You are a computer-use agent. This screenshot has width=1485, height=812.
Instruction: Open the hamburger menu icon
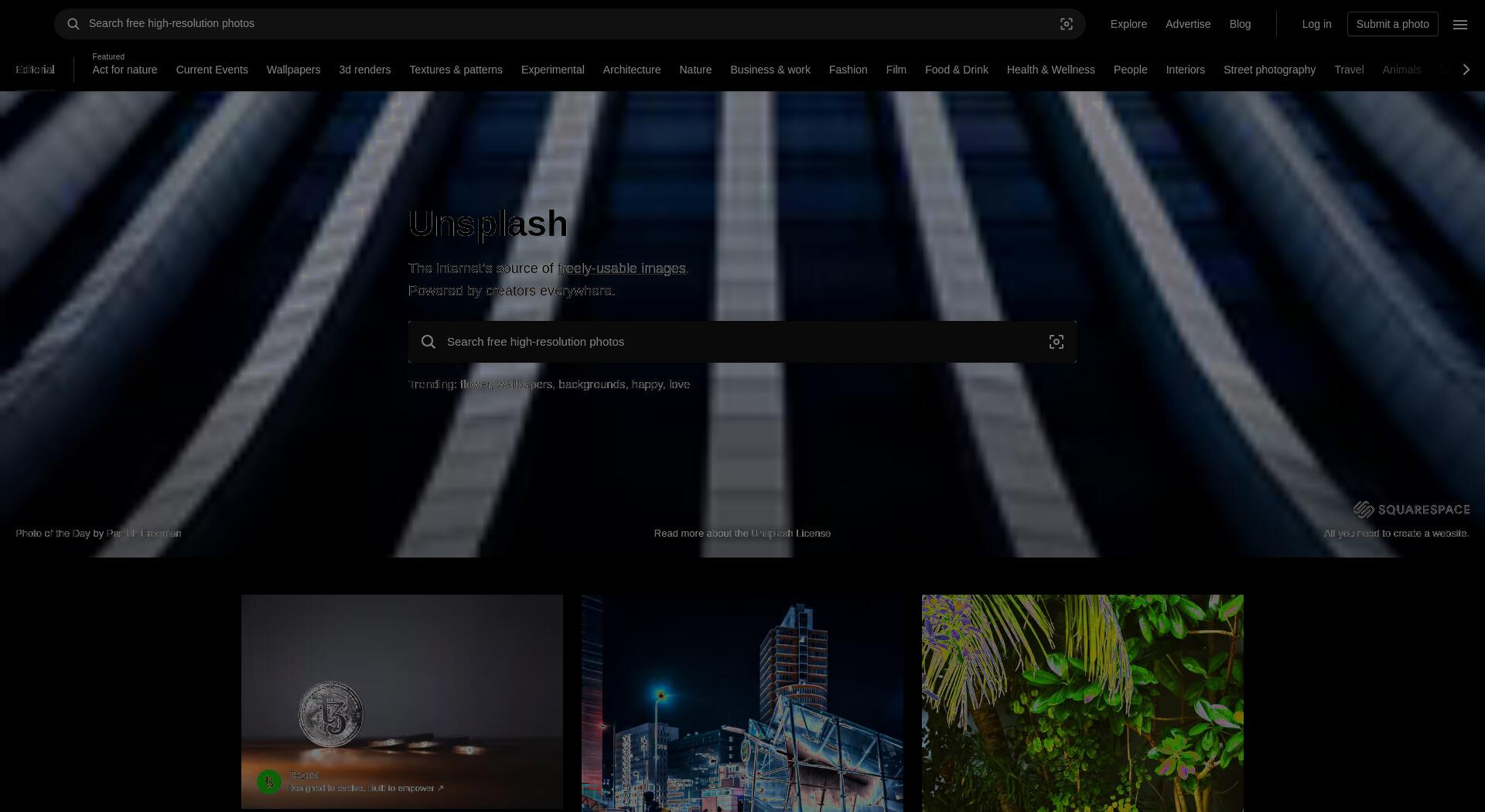(1460, 24)
